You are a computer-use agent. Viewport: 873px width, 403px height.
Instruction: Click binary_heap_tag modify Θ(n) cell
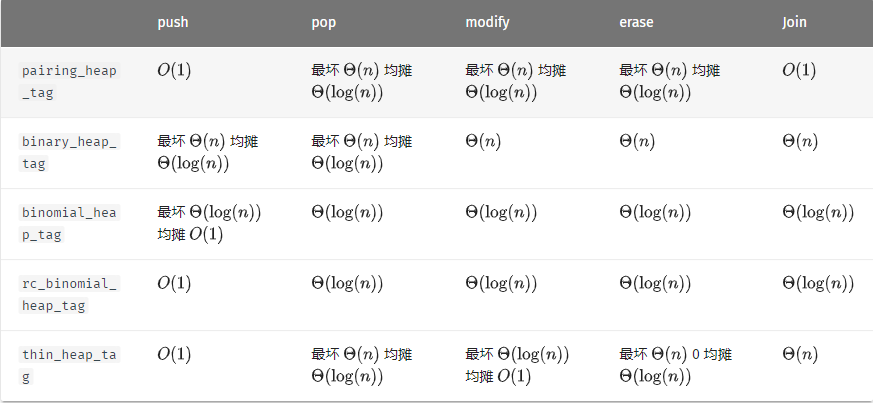coord(483,141)
